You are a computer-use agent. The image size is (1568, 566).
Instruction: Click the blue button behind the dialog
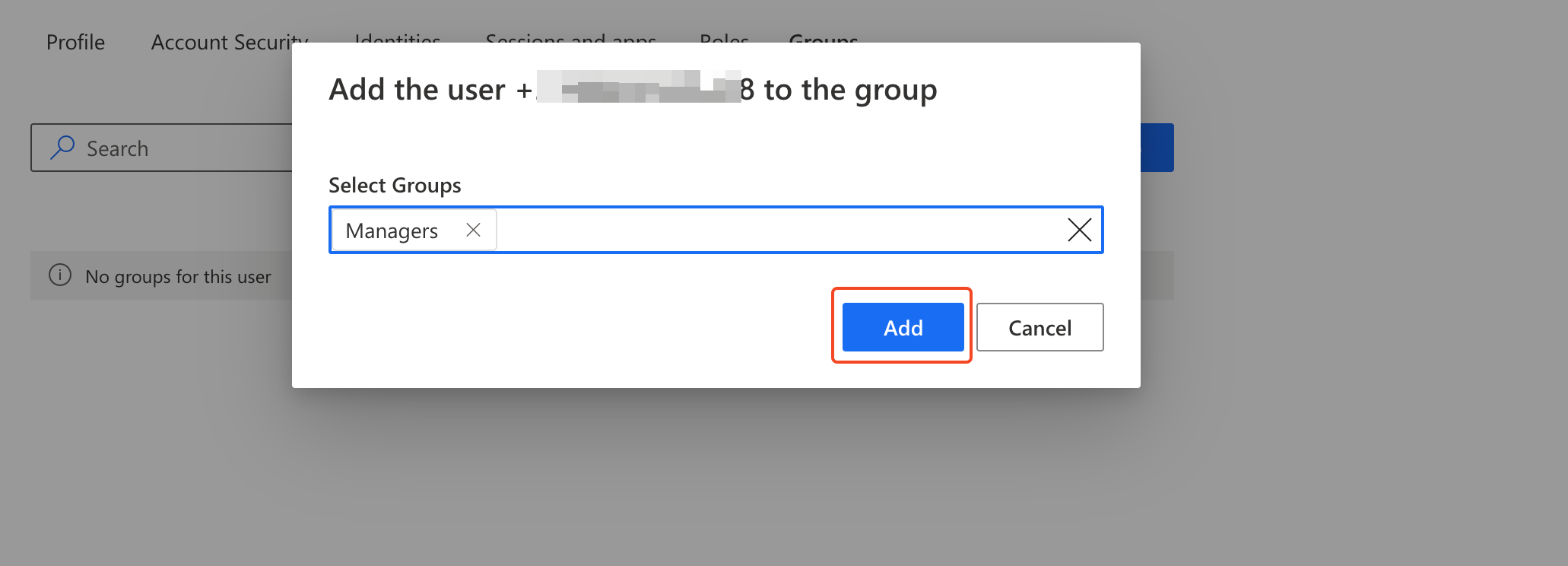coord(1157,148)
